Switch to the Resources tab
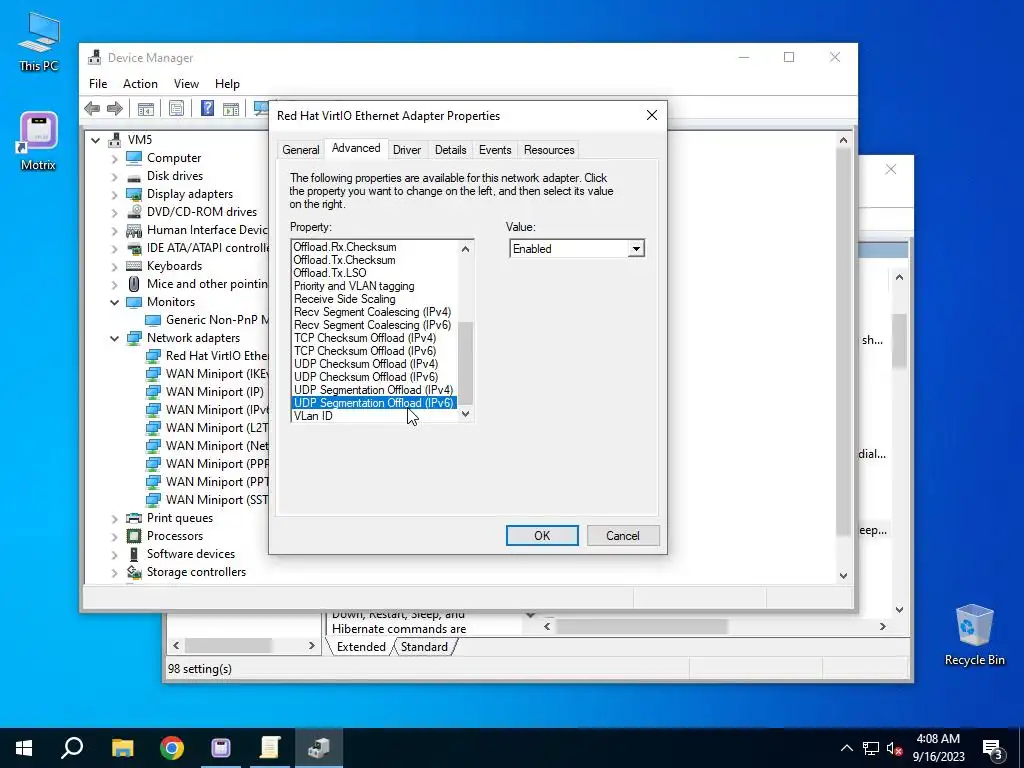Screen dimensions: 1024x768 pos(549,150)
